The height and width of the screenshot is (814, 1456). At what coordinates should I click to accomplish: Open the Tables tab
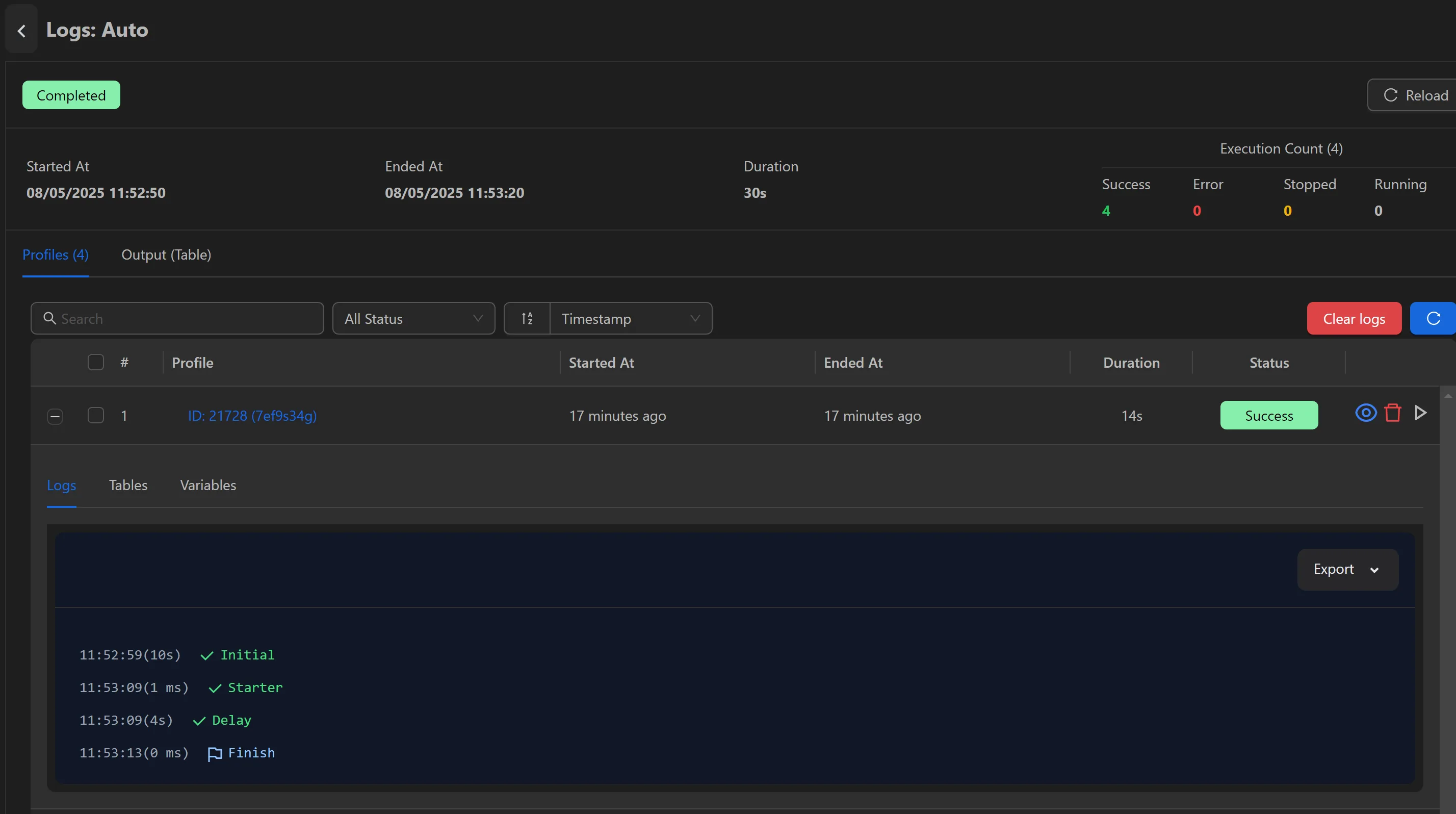(128, 485)
